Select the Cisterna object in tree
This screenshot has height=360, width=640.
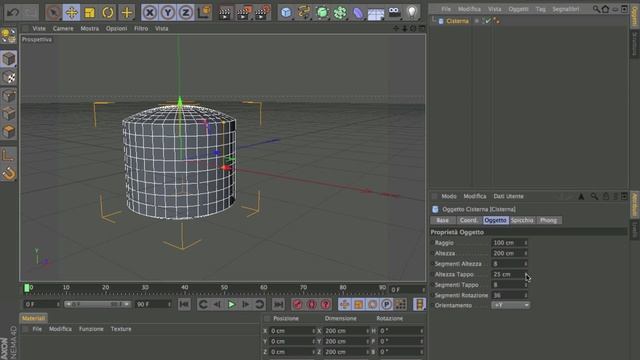pos(457,21)
